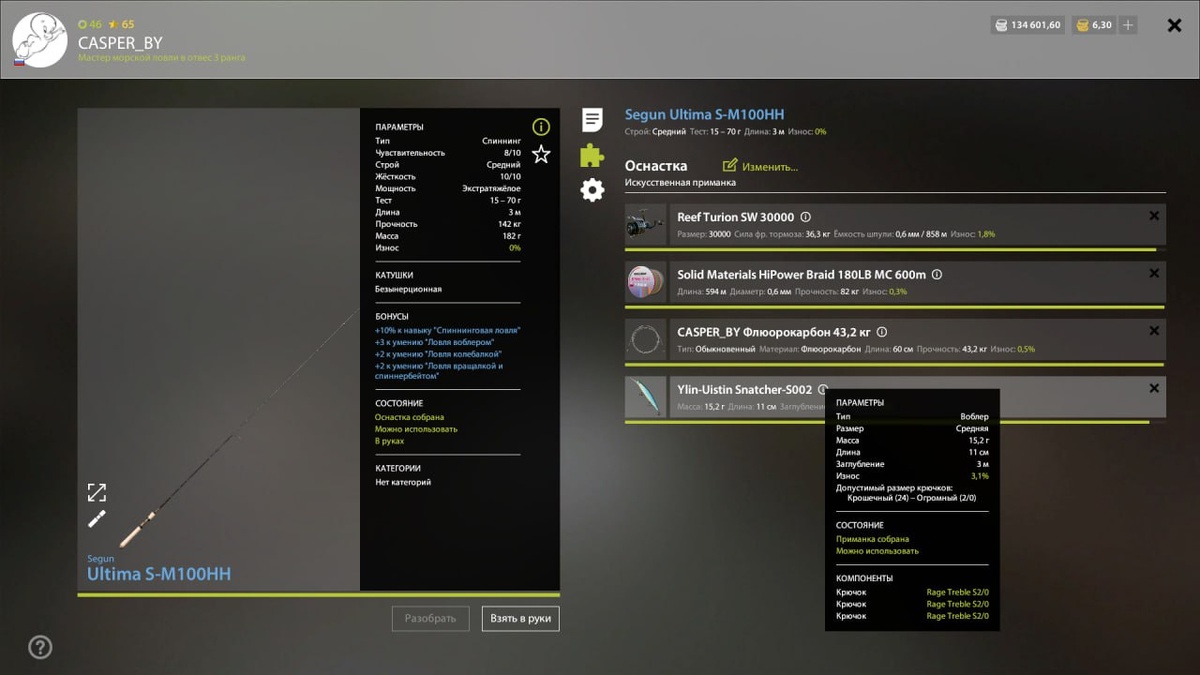Mark the rod as favorite with the star icon
The height and width of the screenshot is (675, 1200).
pyautogui.click(x=541, y=154)
